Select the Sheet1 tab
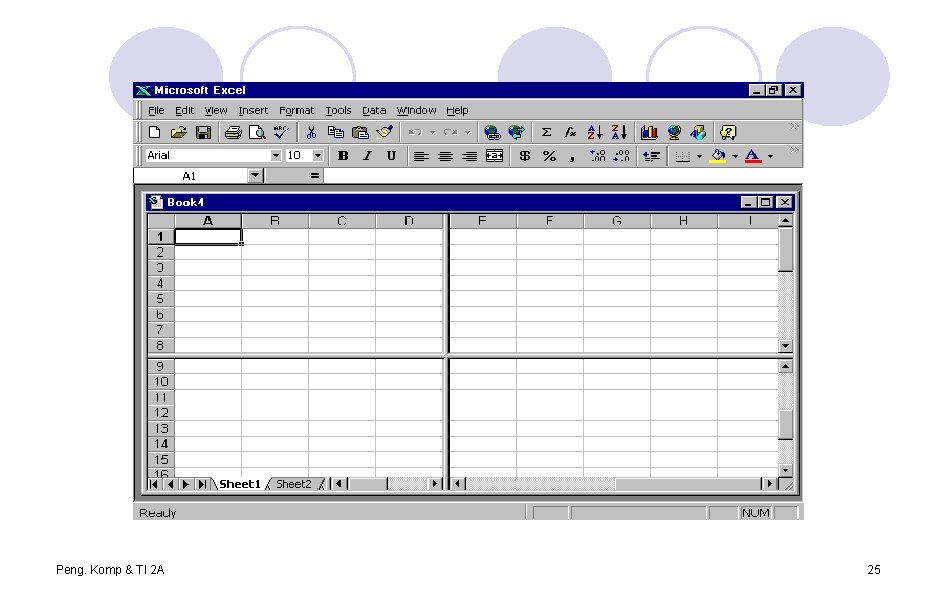This screenshot has width=936, height=612. click(239, 484)
